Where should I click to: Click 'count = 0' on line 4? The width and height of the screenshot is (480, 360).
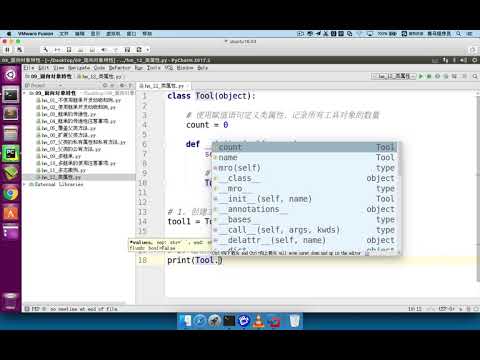pyautogui.click(x=207, y=125)
